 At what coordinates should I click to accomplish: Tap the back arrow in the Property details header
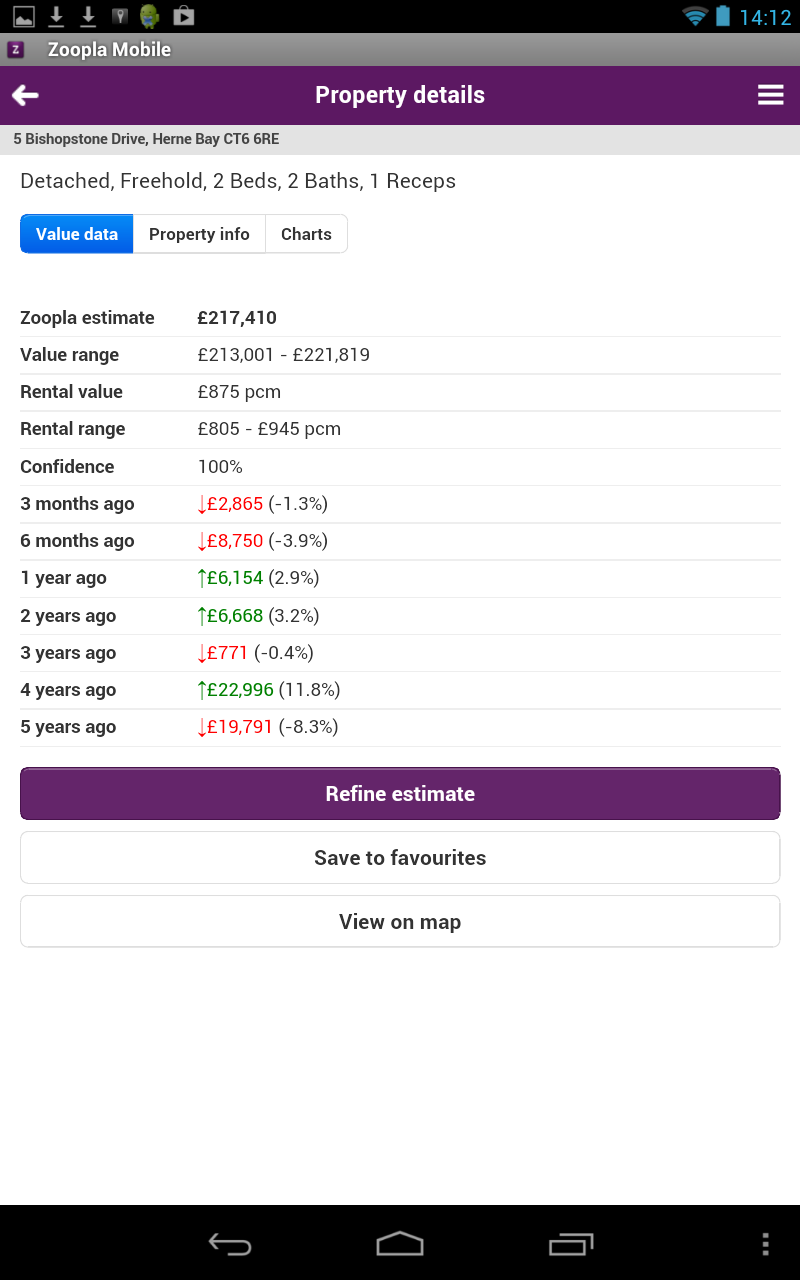coord(24,94)
